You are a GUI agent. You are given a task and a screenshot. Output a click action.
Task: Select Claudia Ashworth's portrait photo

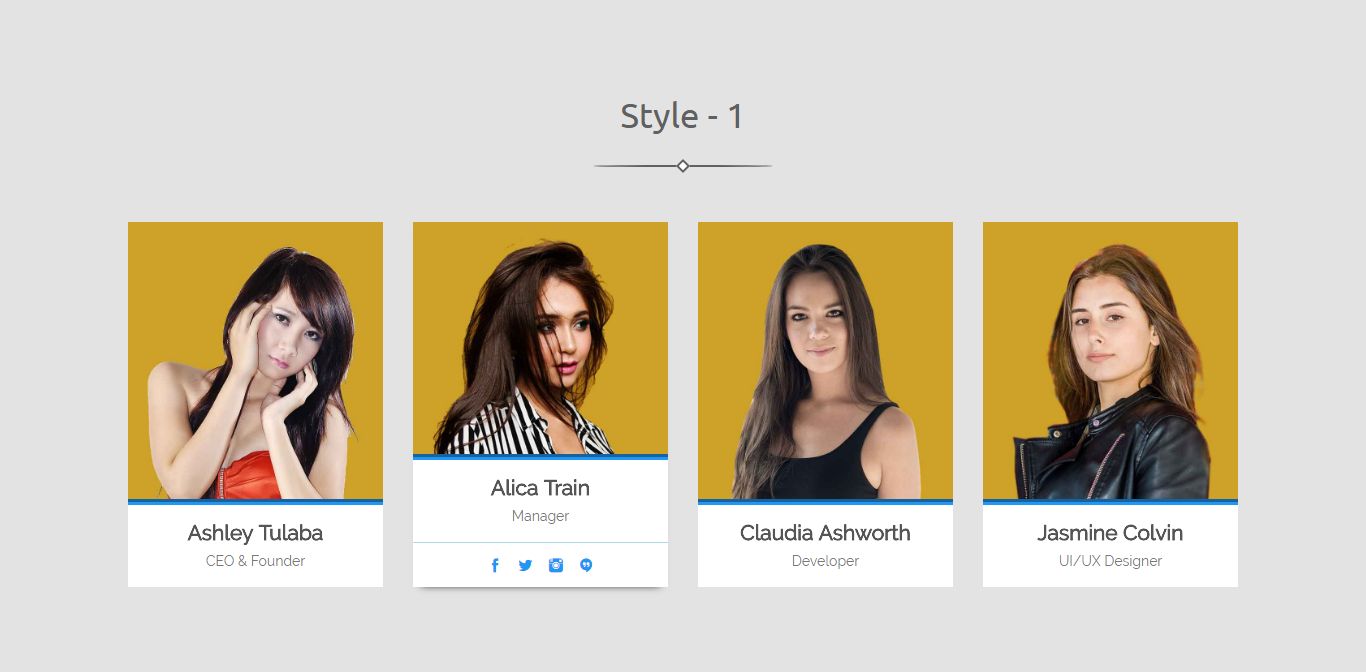coord(825,360)
